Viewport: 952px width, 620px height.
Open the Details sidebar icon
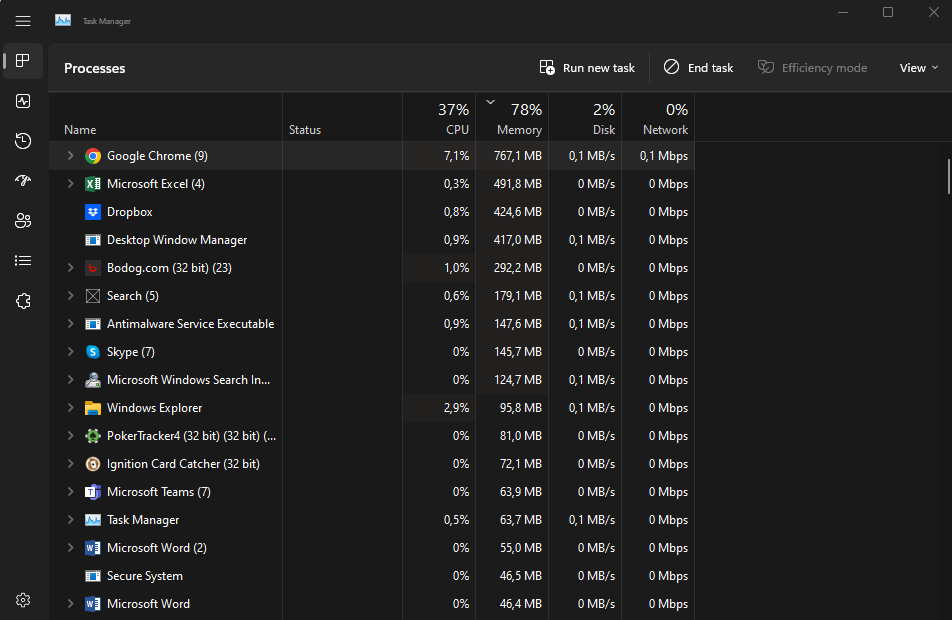pyautogui.click(x=23, y=261)
